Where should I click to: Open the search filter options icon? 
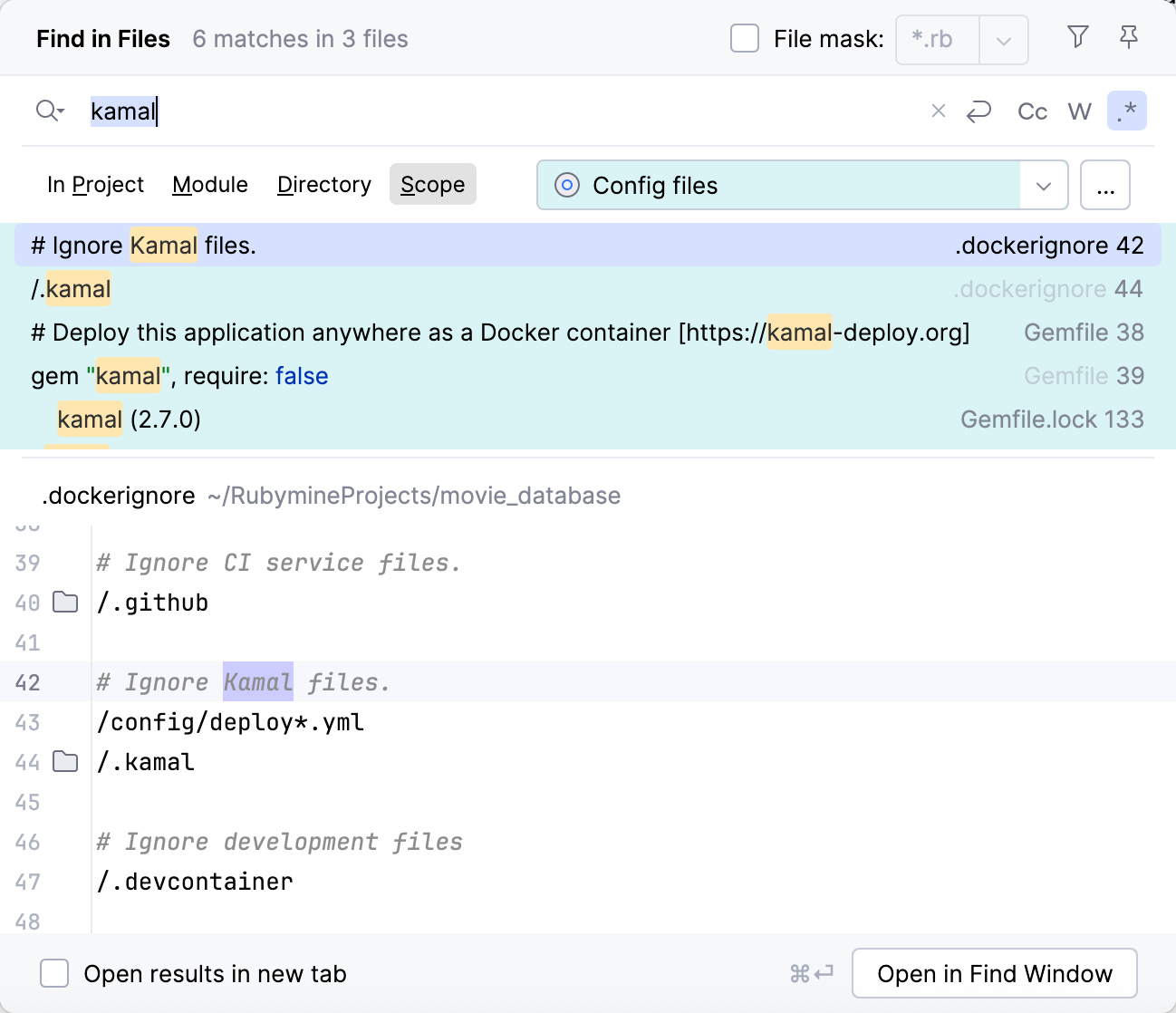tap(1077, 38)
